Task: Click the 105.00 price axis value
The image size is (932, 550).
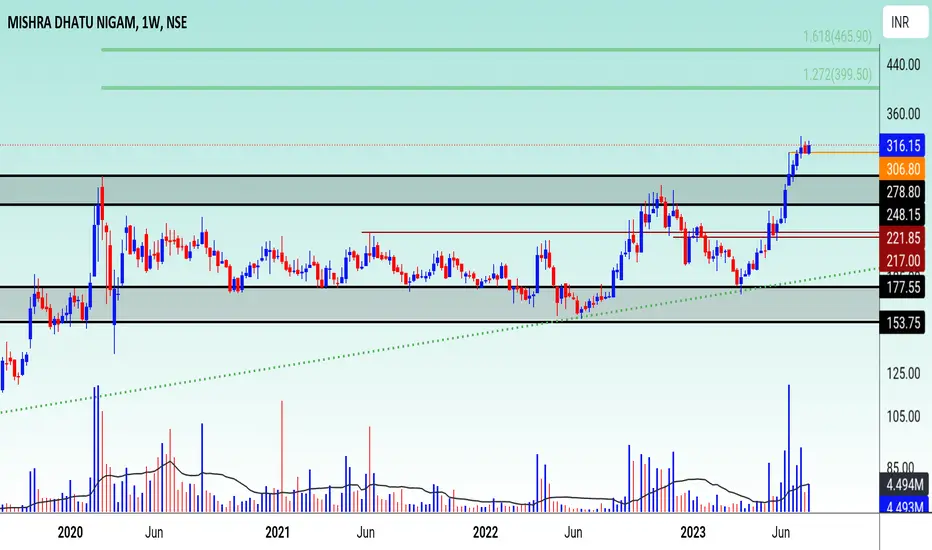Action: (903, 416)
